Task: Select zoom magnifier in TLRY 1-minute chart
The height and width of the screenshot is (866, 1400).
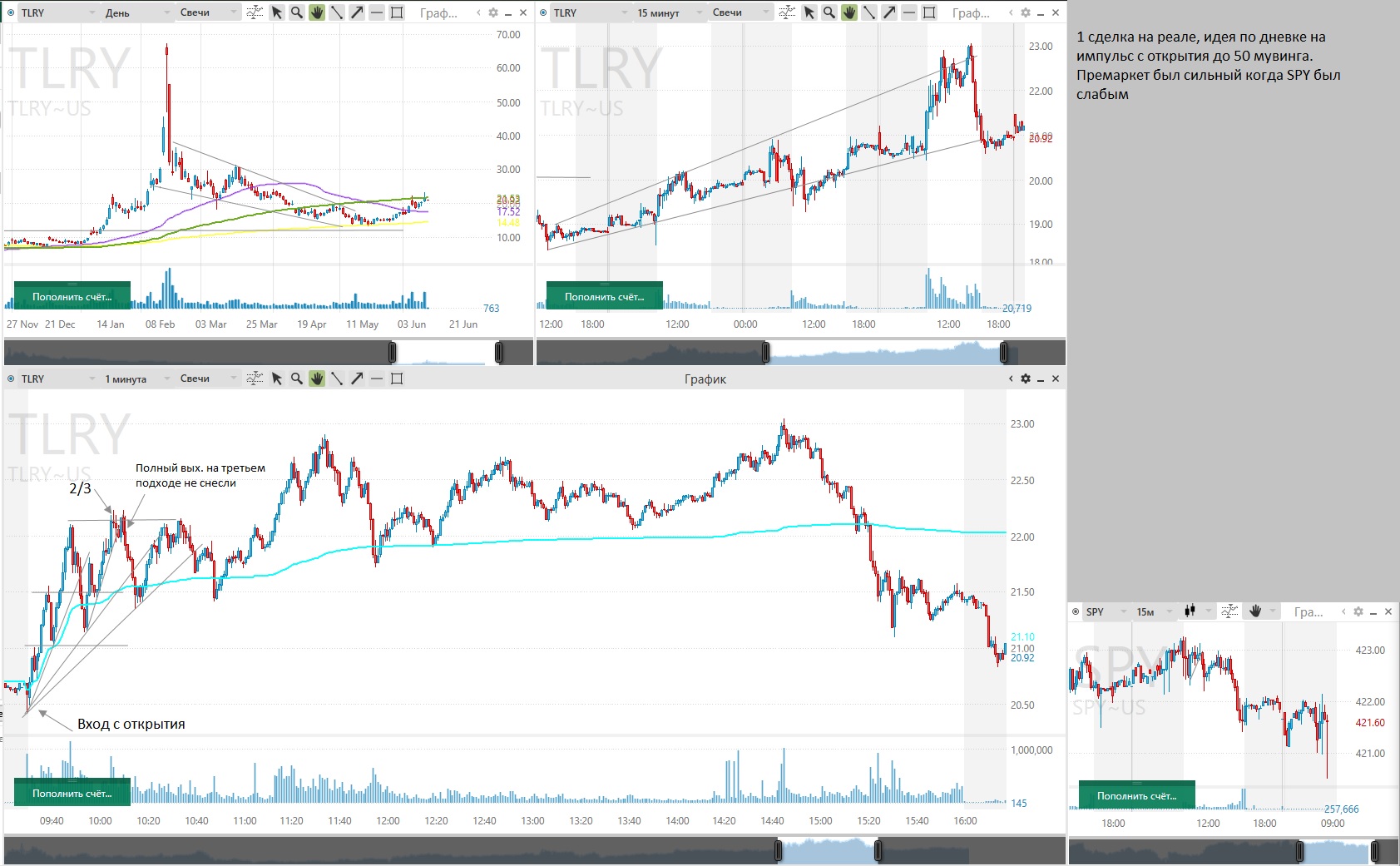Action: pyautogui.click(x=297, y=379)
